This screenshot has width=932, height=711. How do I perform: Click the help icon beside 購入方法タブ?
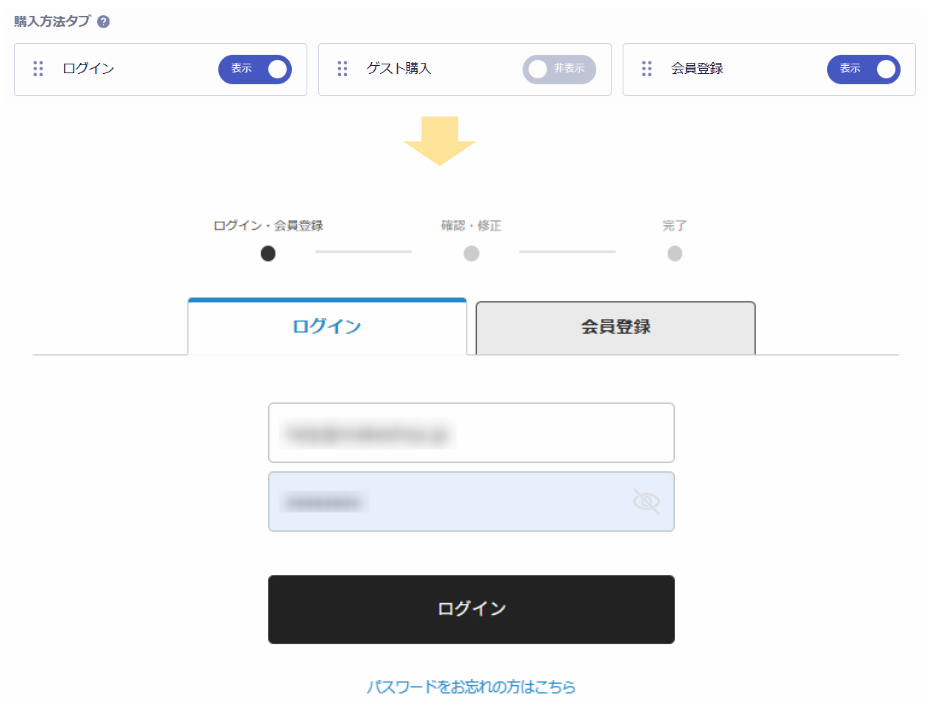click(104, 21)
